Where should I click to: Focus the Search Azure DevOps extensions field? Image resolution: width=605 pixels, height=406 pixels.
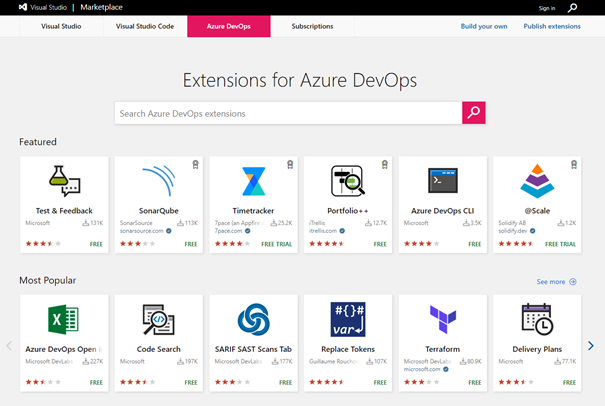[x=288, y=113]
